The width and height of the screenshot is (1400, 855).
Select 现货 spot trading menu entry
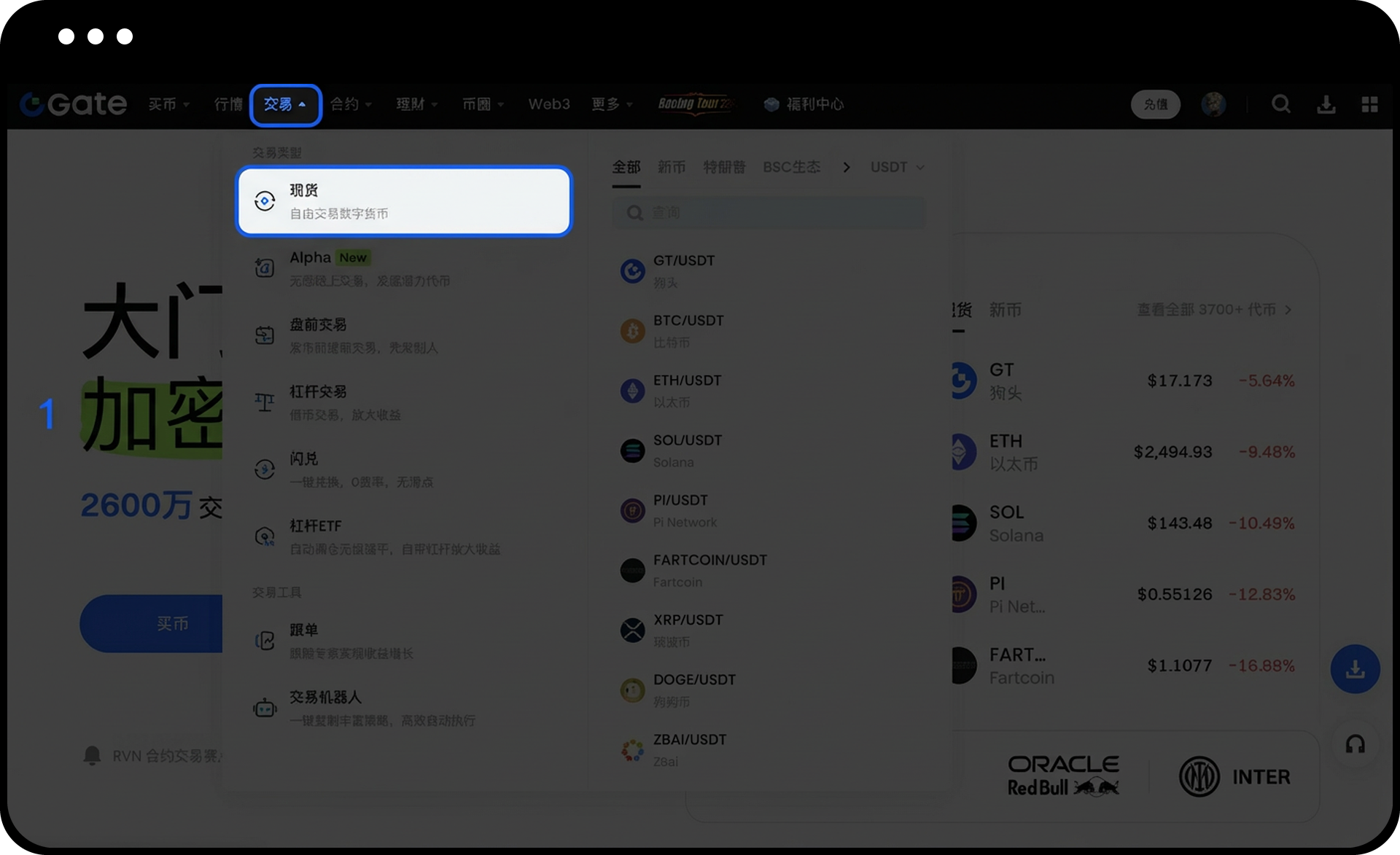click(x=404, y=201)
